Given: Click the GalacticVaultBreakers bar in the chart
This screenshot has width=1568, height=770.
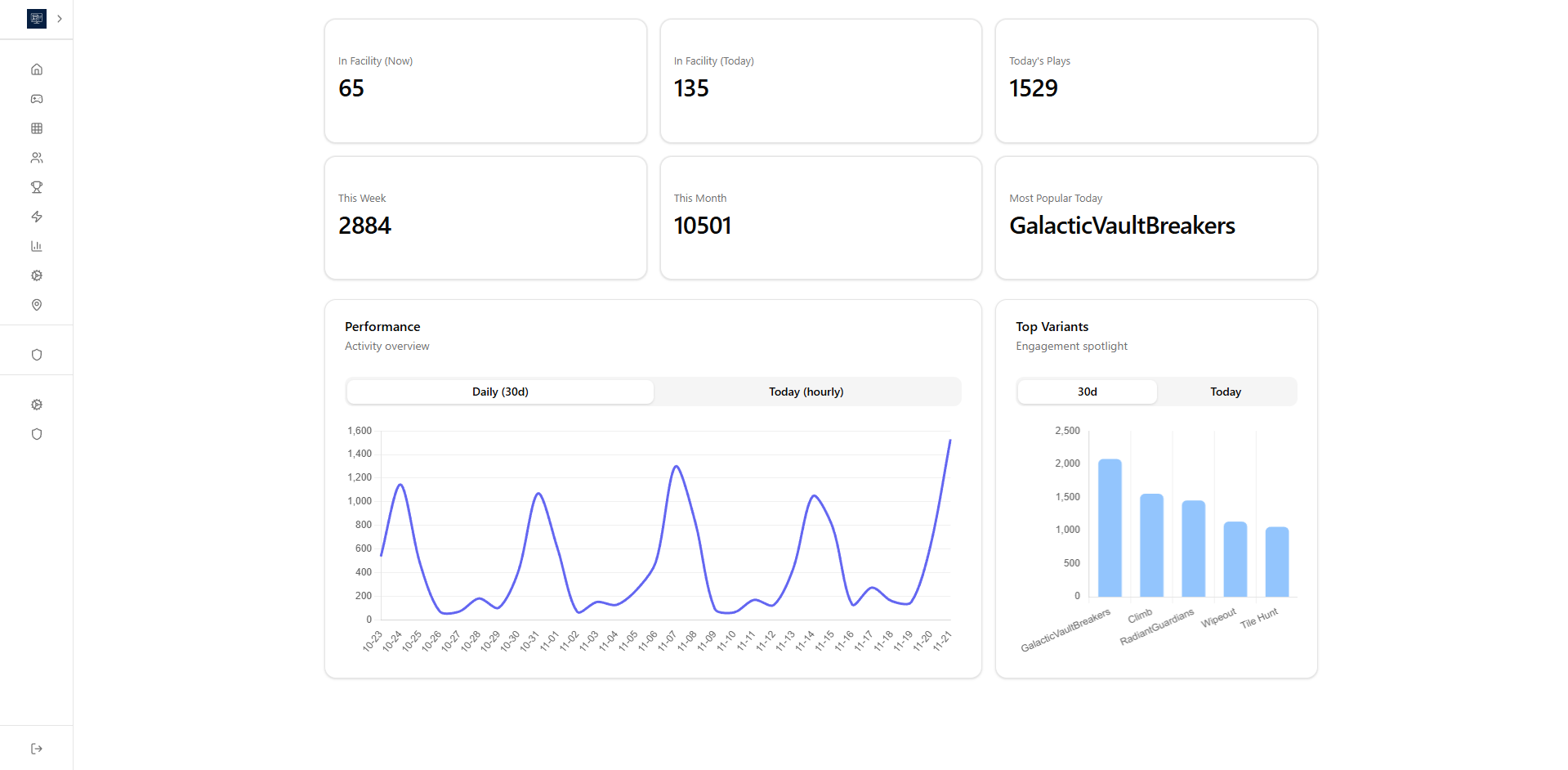Looking at the screenshot, I should click(x=1110, y=528).
